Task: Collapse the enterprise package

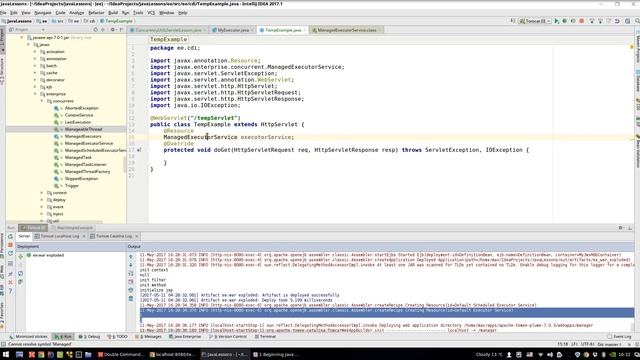Action: tap(35, 94)
